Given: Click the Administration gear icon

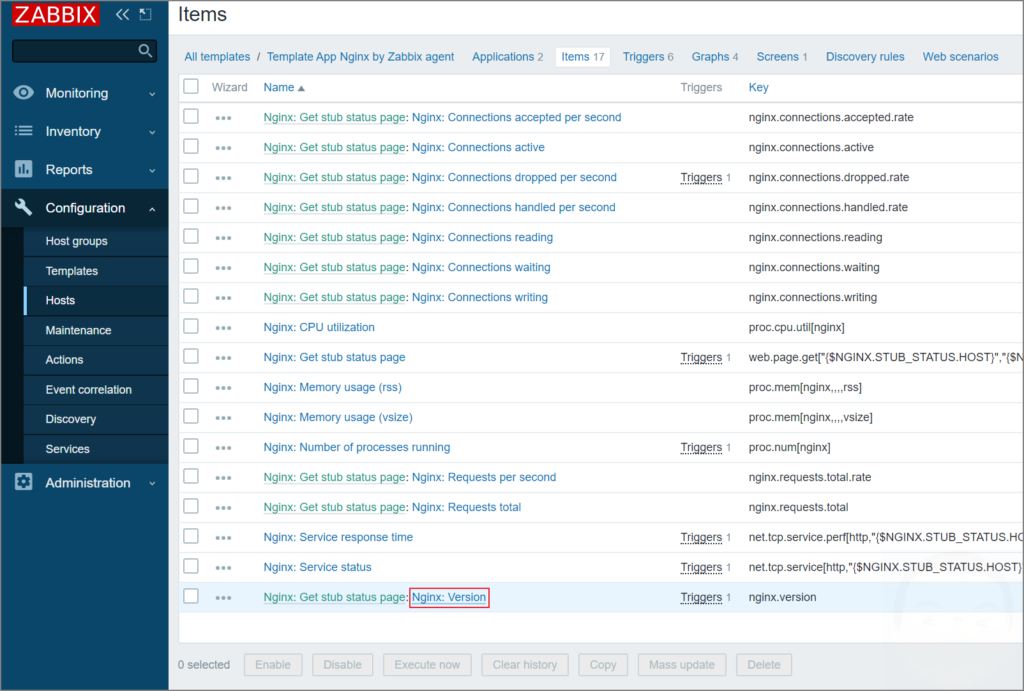Looking at the screenshot, I should pyautogui.click(x=24, y=482).
